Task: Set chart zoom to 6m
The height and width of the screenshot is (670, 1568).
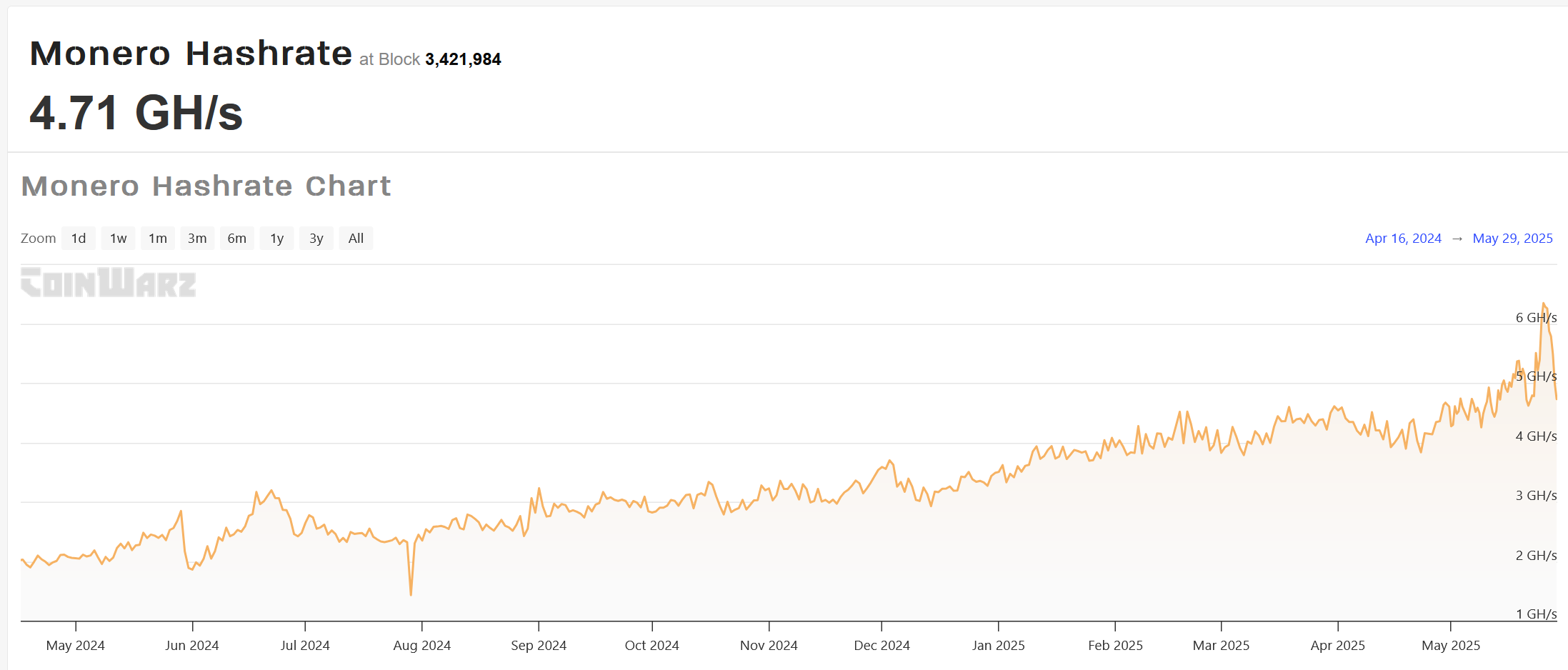Action: pos(237,239)
